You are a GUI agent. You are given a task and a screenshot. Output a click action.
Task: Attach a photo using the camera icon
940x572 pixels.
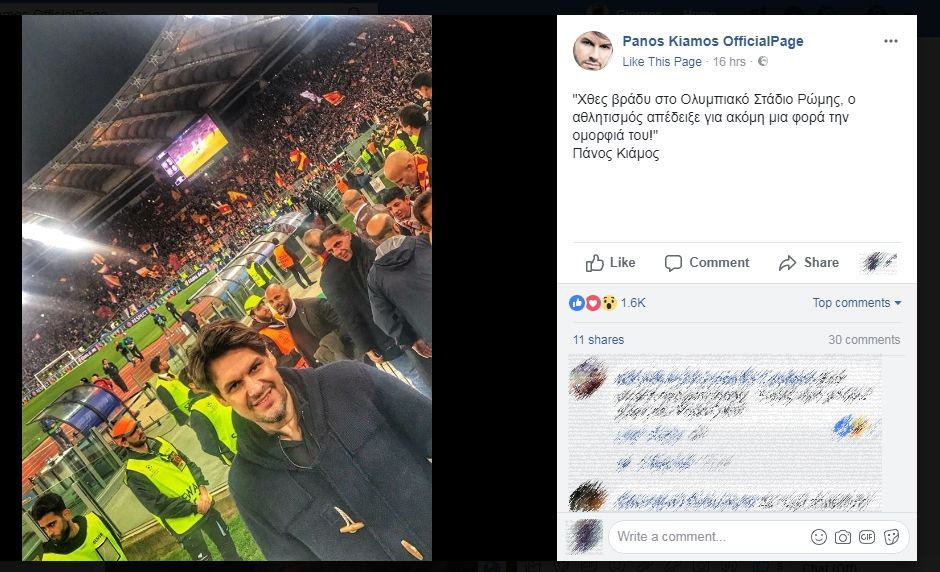point(843,537)
